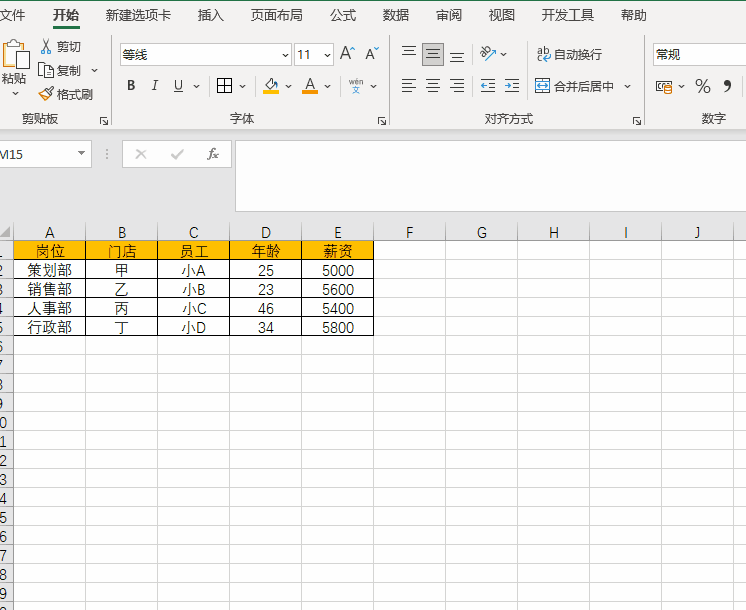
Task: Apply the fill color paint bucket
Action: [271, 86]
